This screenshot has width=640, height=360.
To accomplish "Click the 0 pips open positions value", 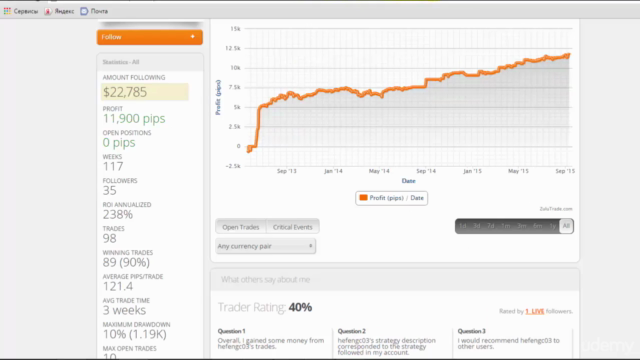I will (x=119, y=143).
